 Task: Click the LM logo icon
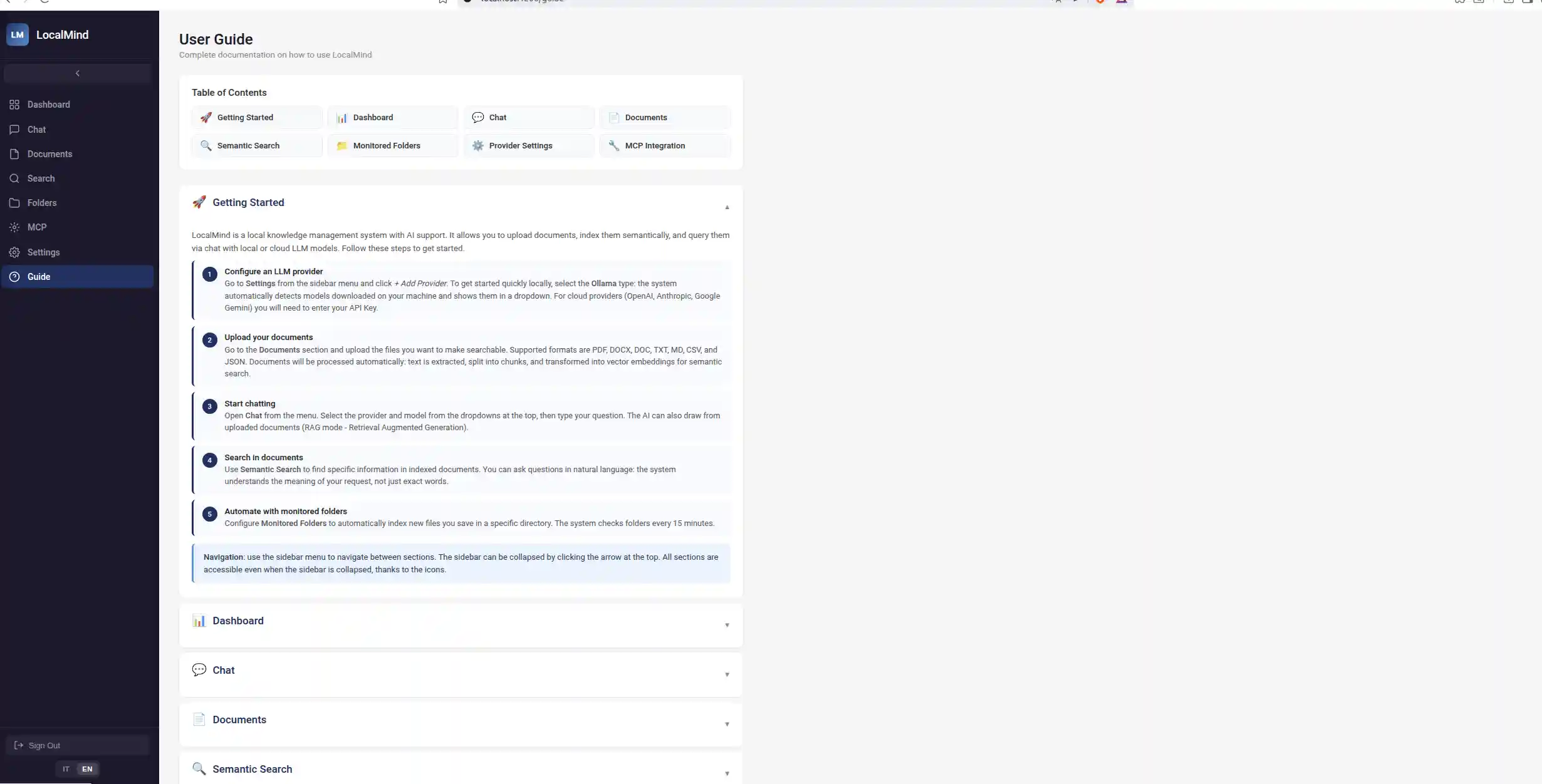point(18,35)
